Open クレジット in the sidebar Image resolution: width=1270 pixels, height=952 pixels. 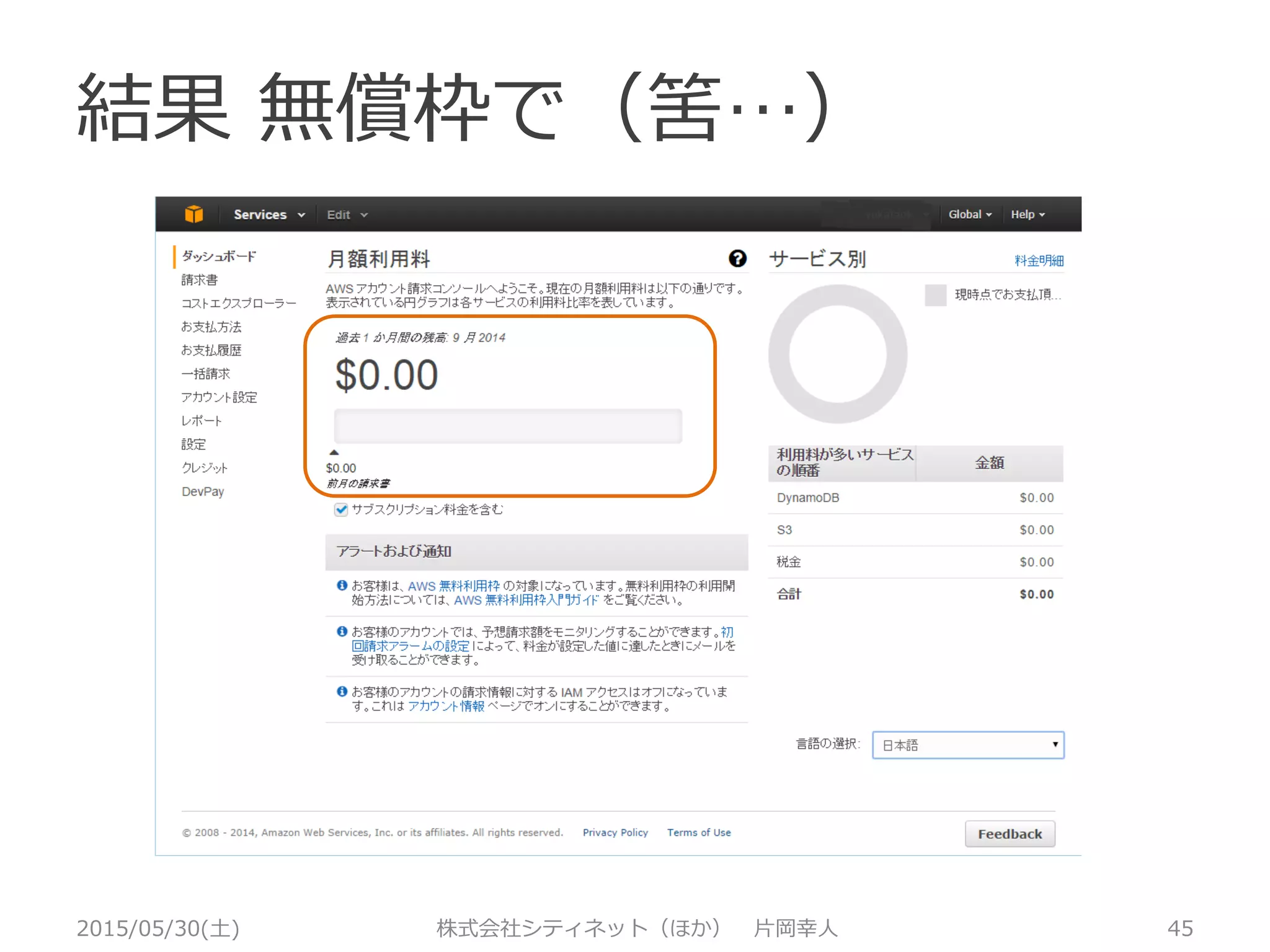(x=205, y=468)
